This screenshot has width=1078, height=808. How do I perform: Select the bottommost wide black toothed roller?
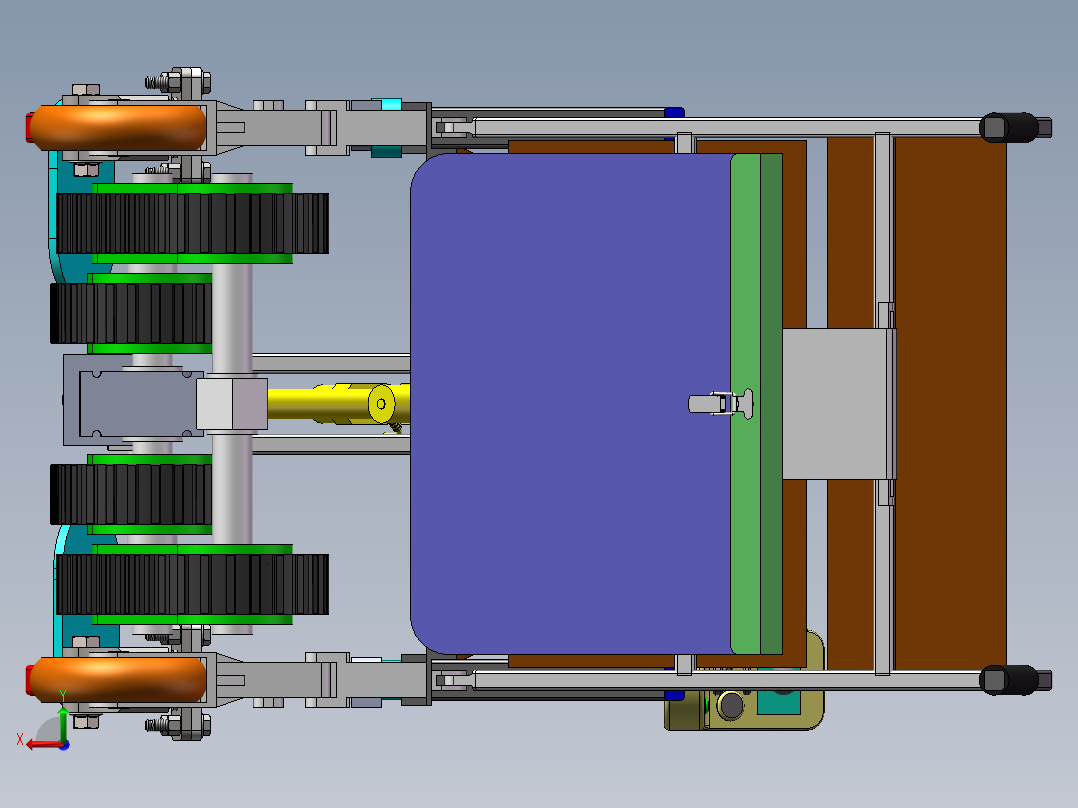coord(192,584)
